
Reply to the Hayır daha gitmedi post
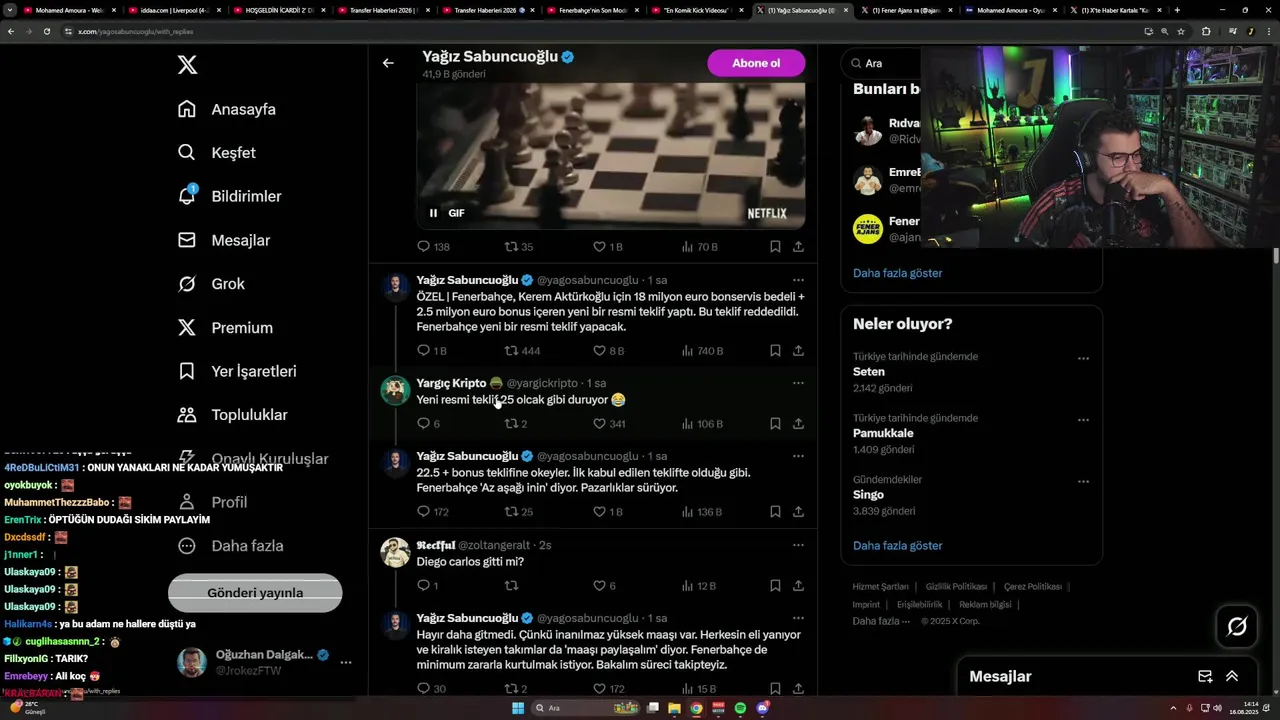431,689
